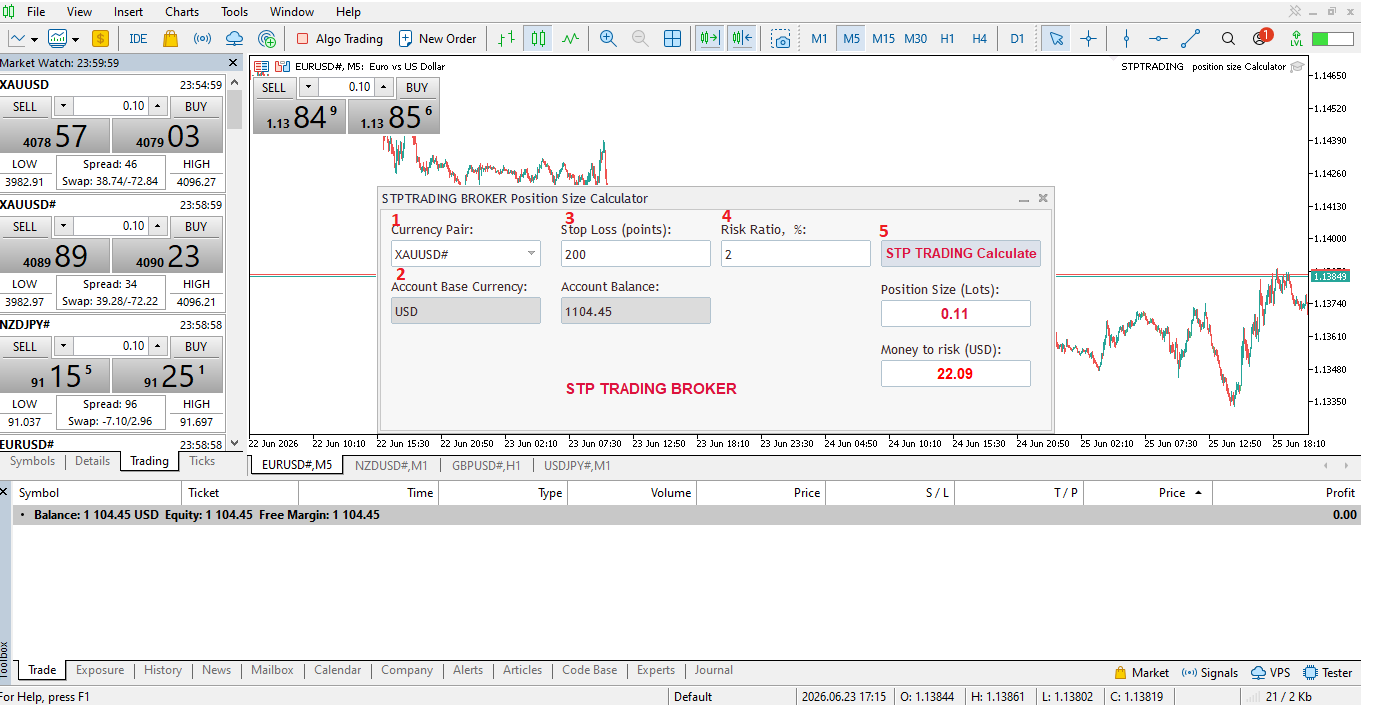
Task: Open the Signals broadcast icon in top toolbar
Action: pyautogui.click(x=202, y=39)
